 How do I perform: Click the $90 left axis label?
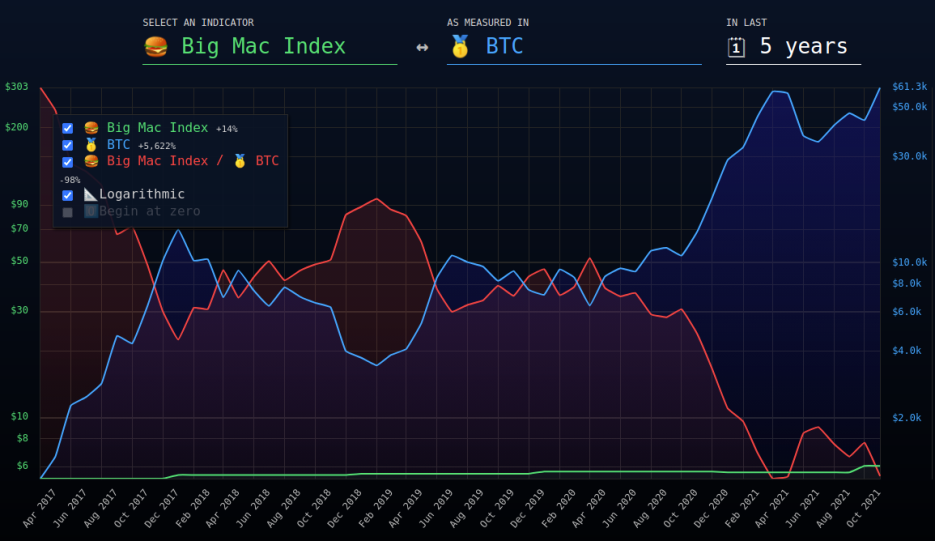[20, 204]
